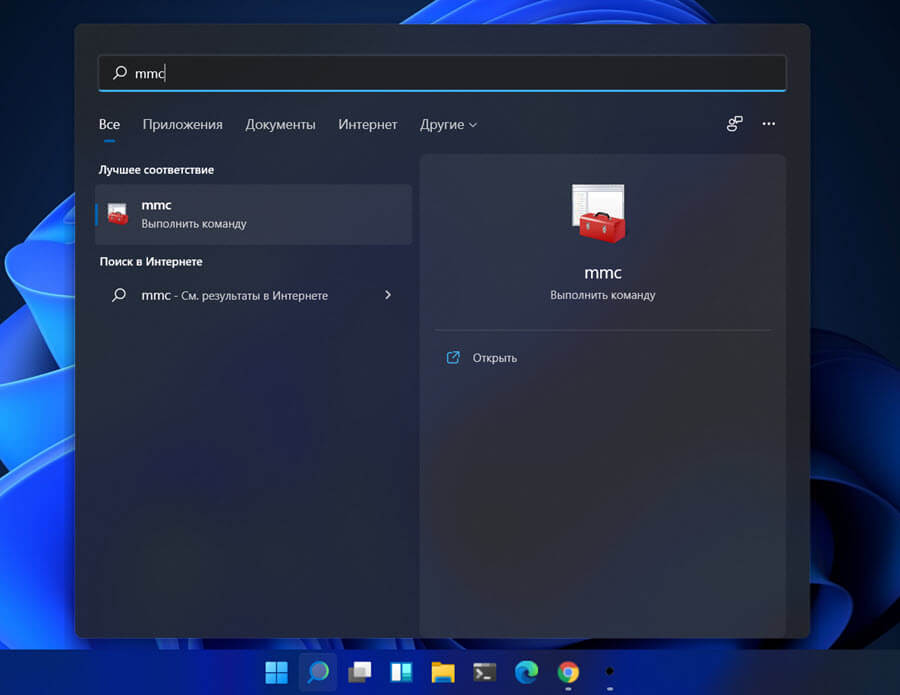This screenshot has width=900, height=695.
Task: Launch Microsoft Edge from taskbar
Action: (x=526, y=672)
